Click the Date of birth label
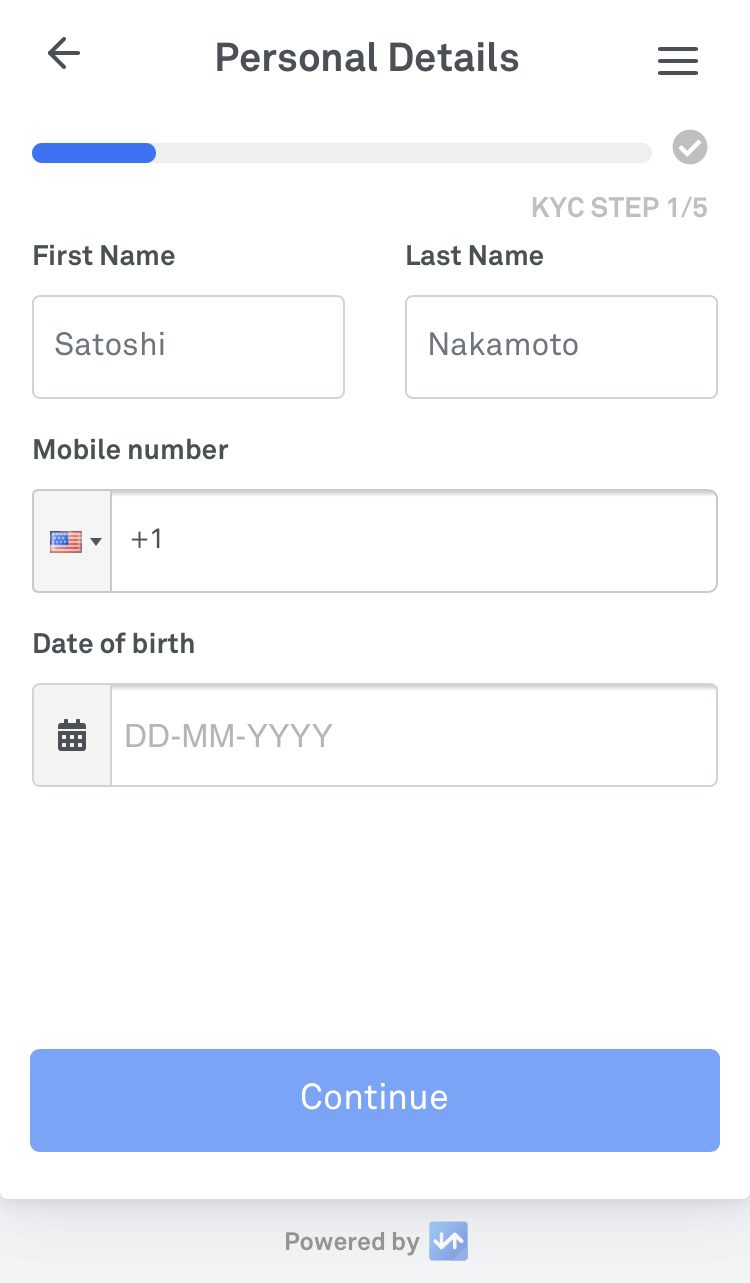Image resolution: width=750 pixels, height=1283 pixels. (x=114, y=643)
